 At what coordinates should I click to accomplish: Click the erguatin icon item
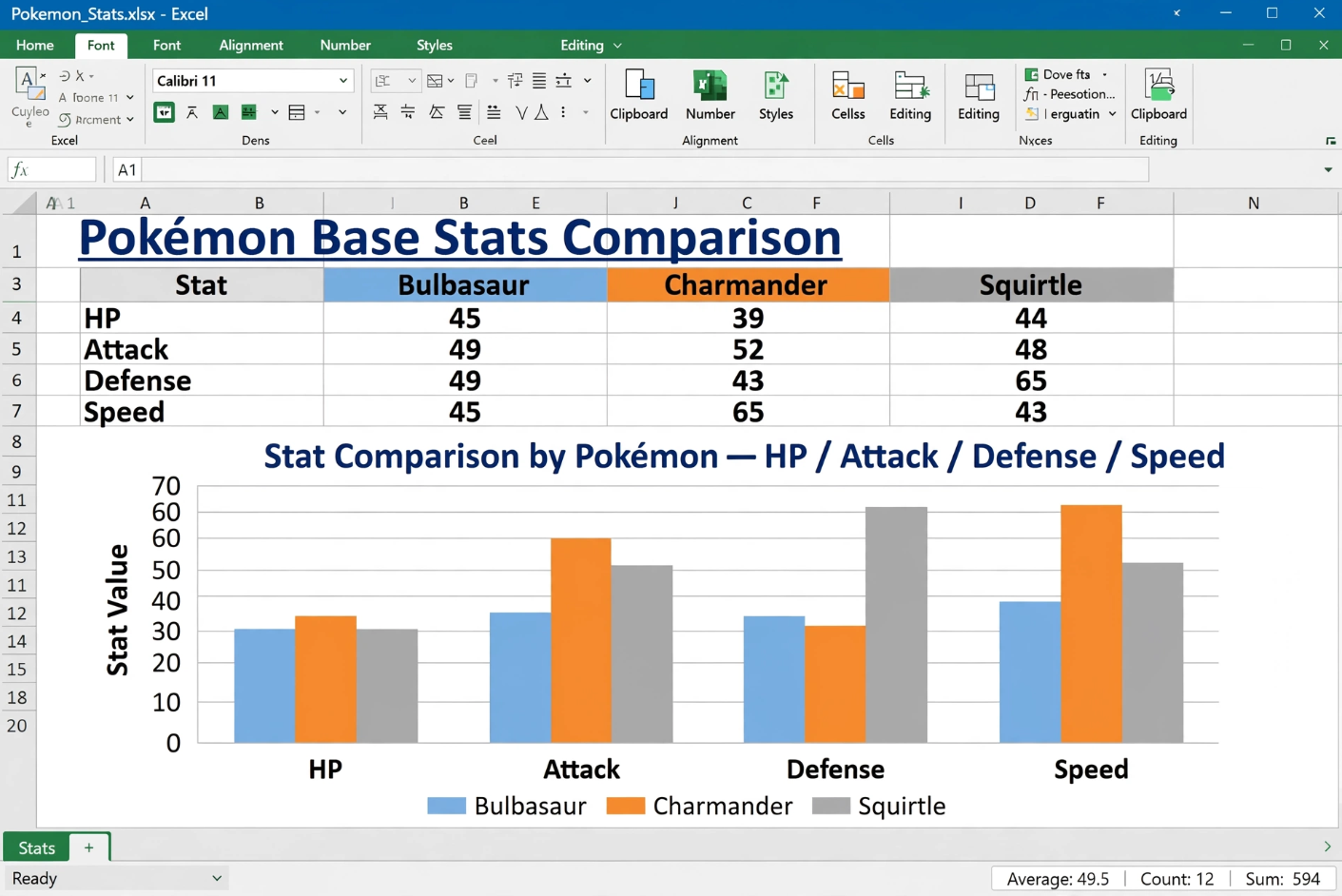pyautogui.click(x=1032, y=114)
